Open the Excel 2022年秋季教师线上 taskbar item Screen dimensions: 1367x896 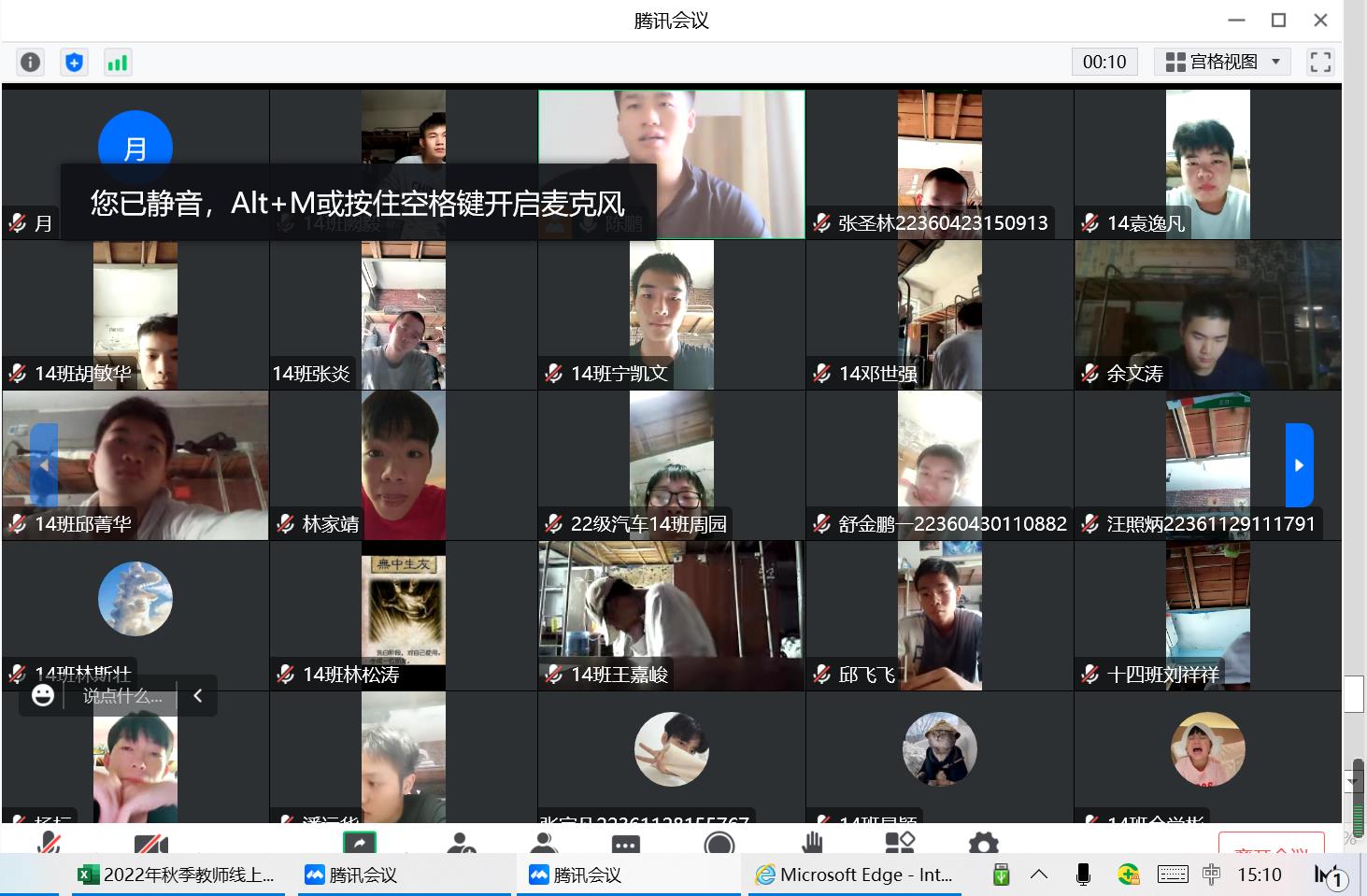tap(176, 875)
